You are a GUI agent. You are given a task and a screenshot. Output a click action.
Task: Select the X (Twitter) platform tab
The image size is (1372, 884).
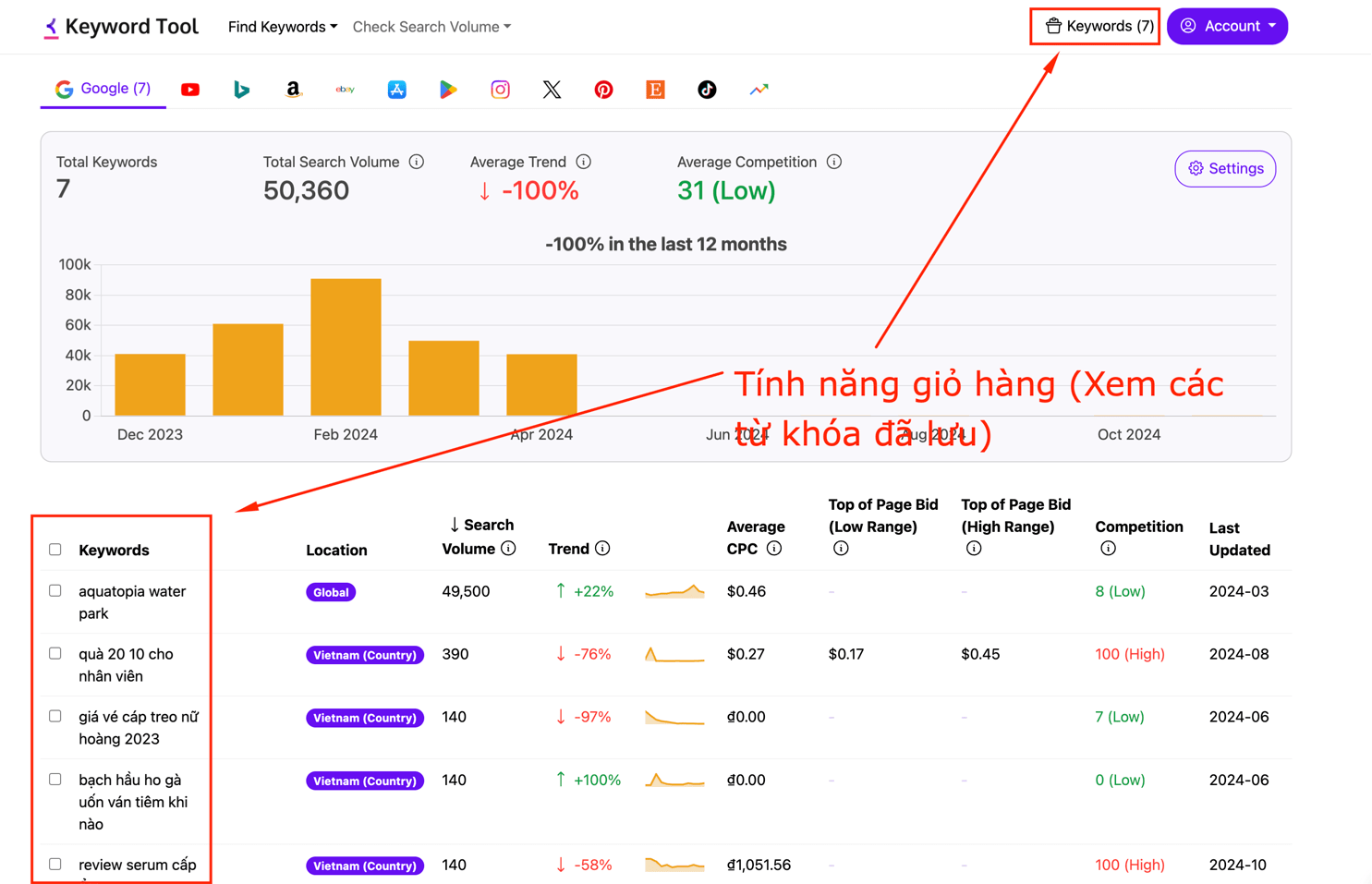point(552,90)
